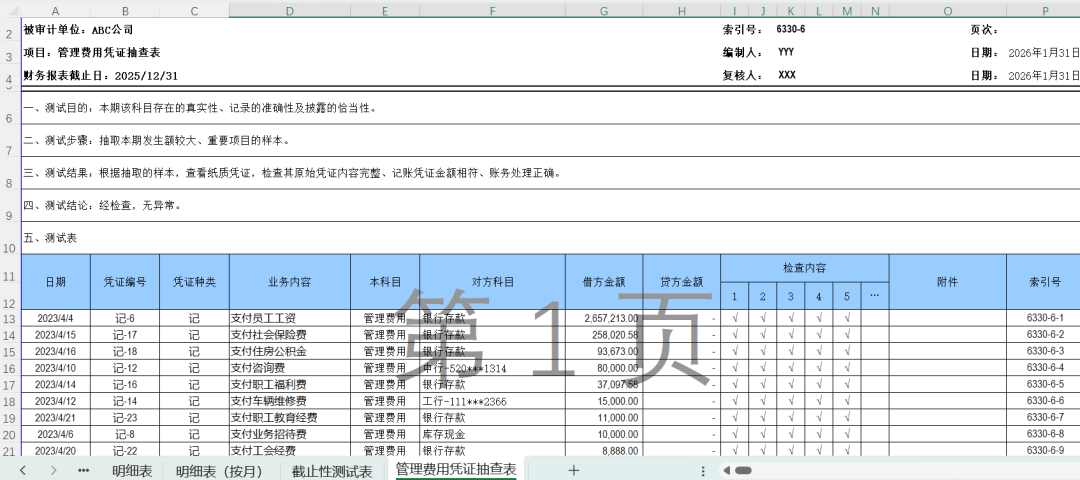Click debit amount 8,888.00
The width and height of the screenshot is (1080, 480).
coord(604,451)
